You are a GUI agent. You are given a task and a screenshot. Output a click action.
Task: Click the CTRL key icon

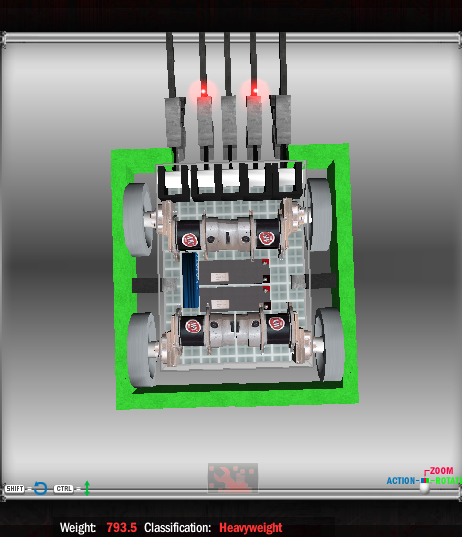point(64,488)
